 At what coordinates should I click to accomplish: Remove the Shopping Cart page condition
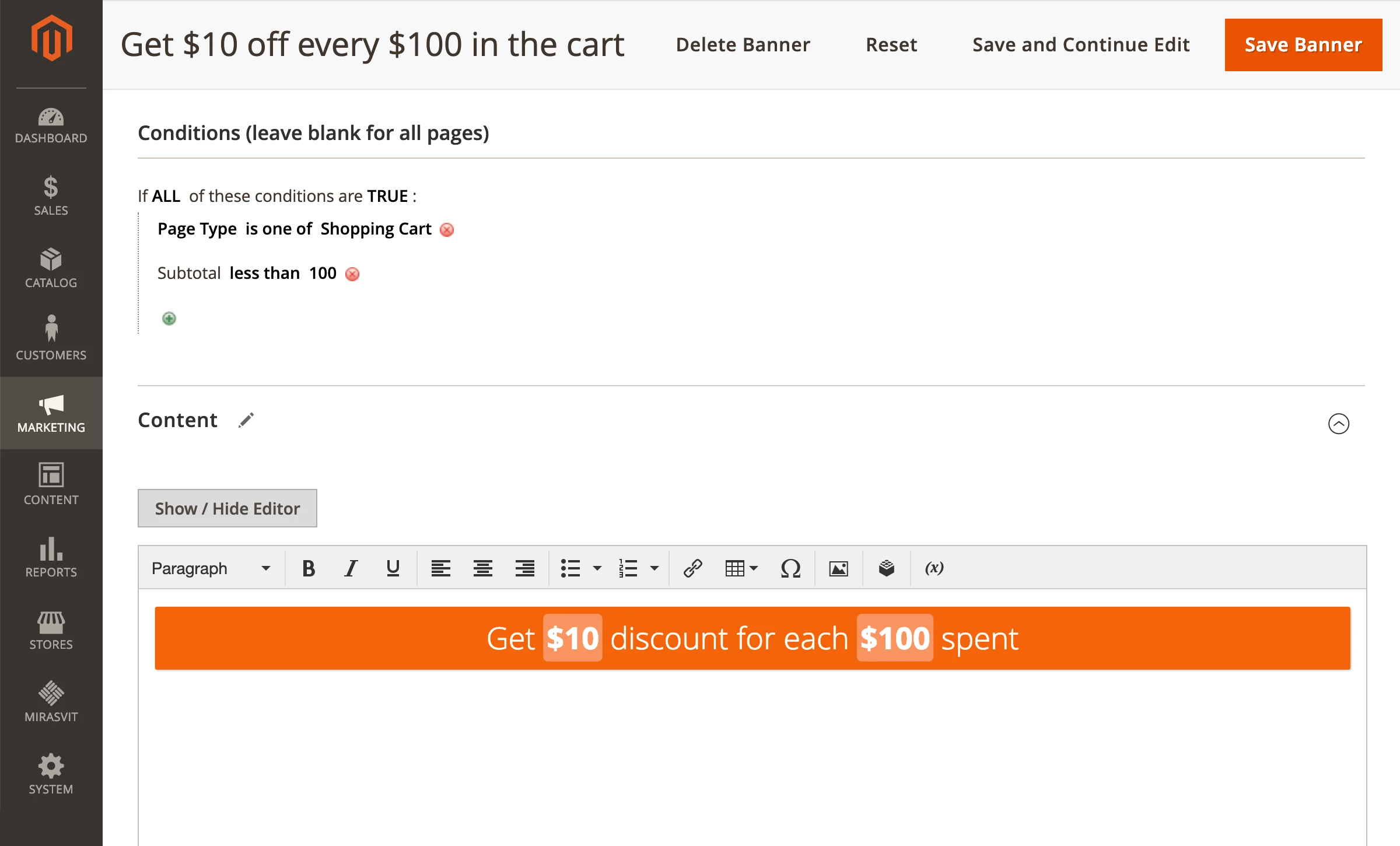point(447,230)
